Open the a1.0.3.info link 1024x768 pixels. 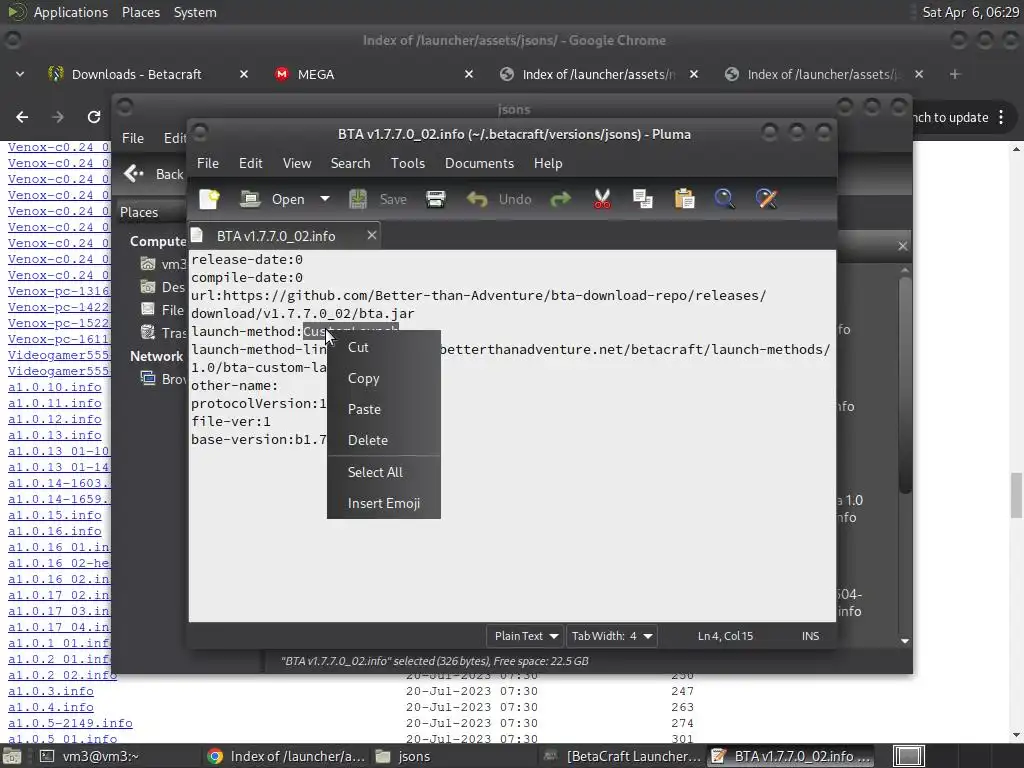point(51,691)
